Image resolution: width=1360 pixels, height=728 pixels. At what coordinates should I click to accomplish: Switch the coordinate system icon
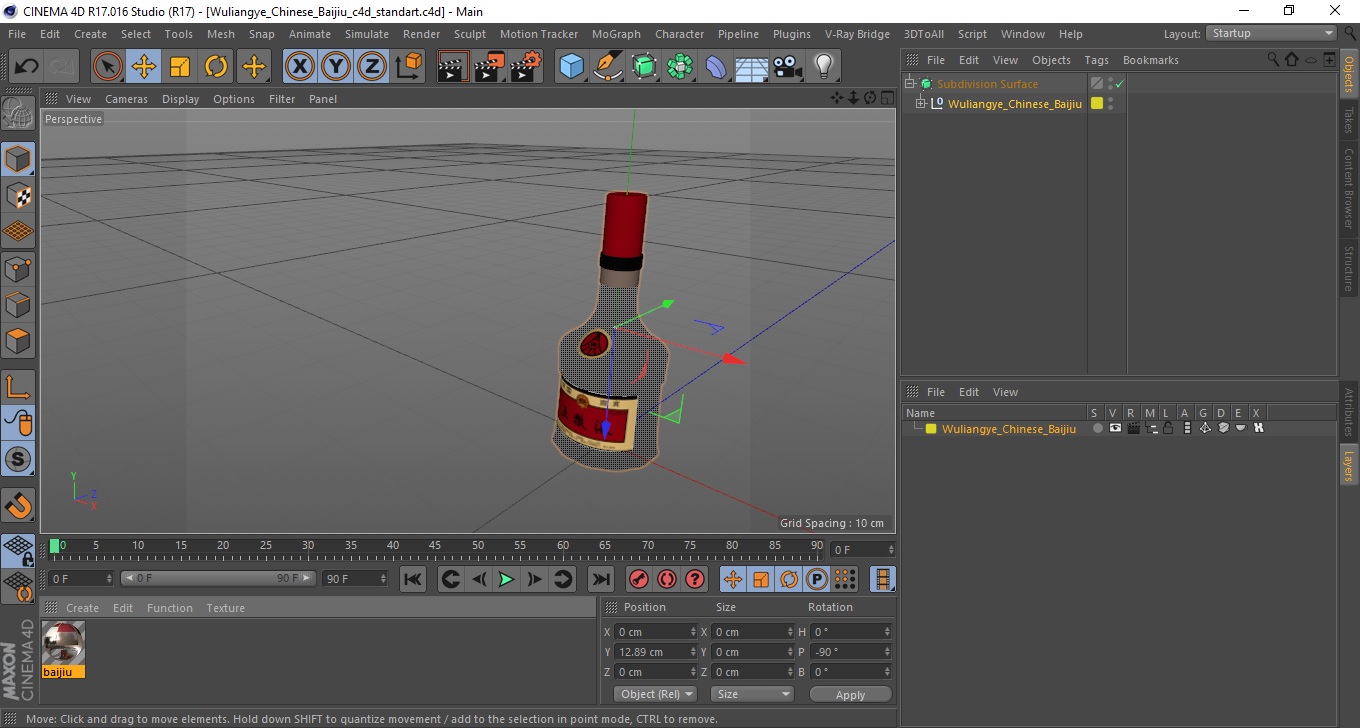click(x=408, y=67)
